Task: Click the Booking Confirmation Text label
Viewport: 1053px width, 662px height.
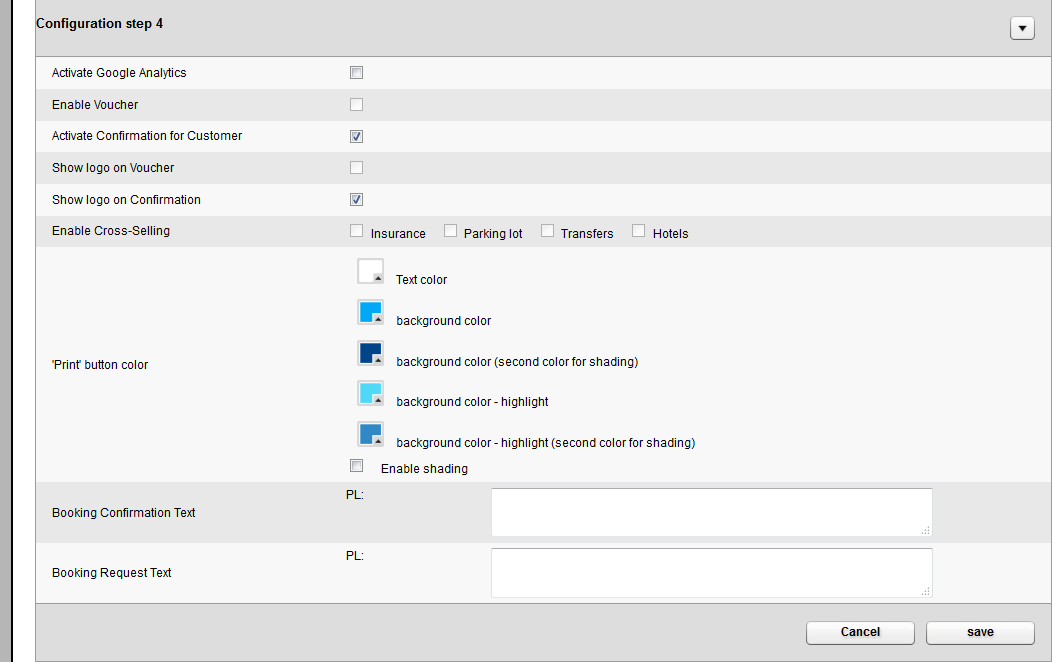Action: tap(124, 513)
